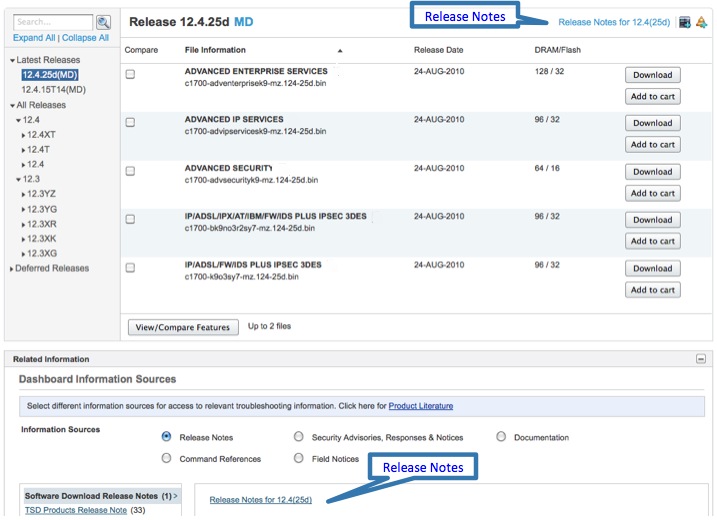Add Advanced IP Services to cart
The height and width of the screenshot is (520, 717).
(x=653, y=145)
